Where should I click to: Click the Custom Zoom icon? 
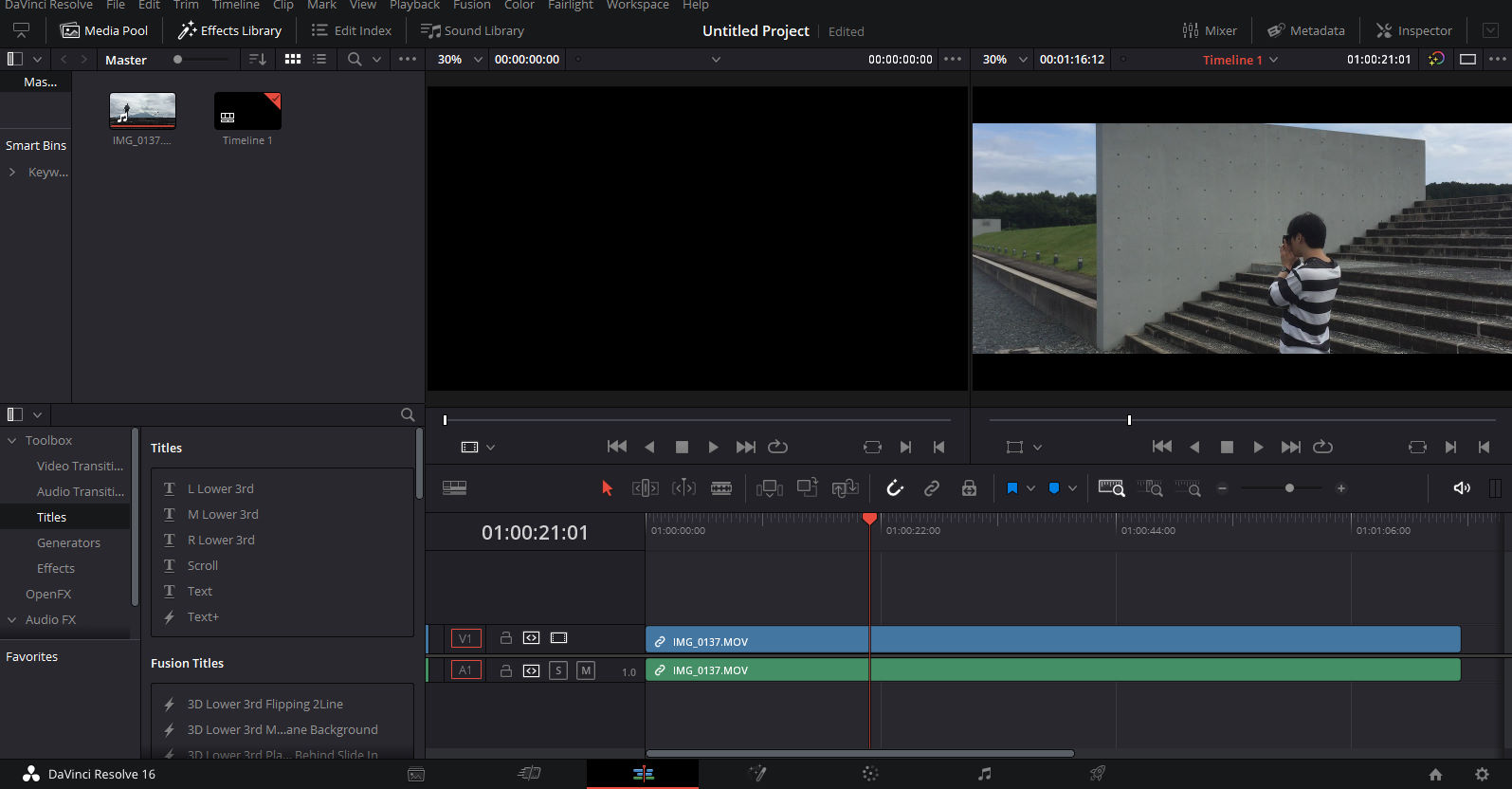pyautogui.click(x=1188, y=487)
